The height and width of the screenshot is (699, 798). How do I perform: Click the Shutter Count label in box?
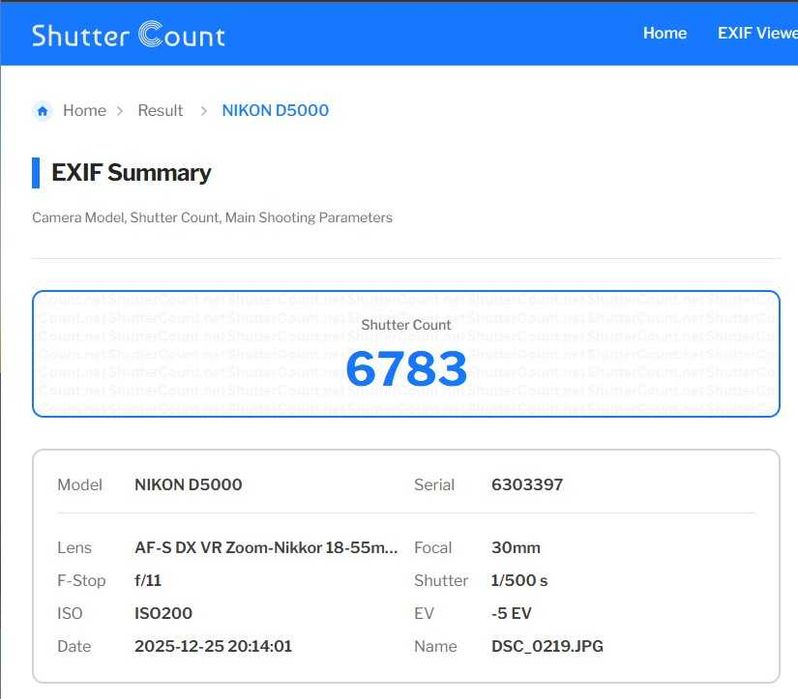click(406, 325)
